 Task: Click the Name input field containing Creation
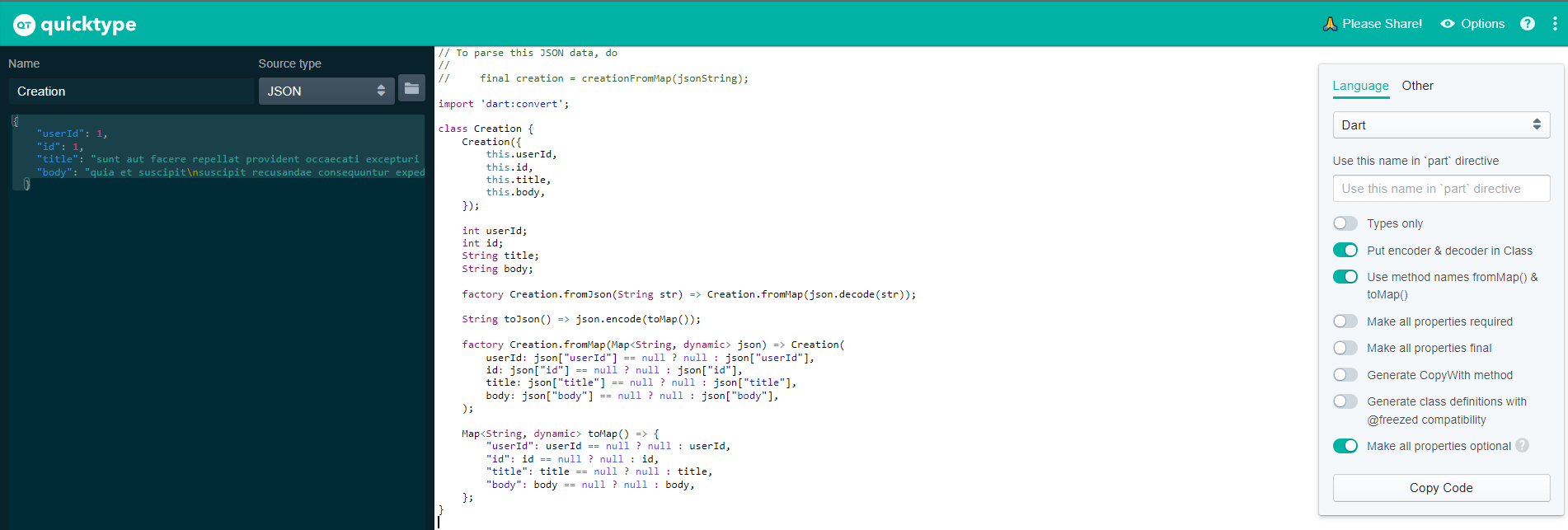(131, 91)
